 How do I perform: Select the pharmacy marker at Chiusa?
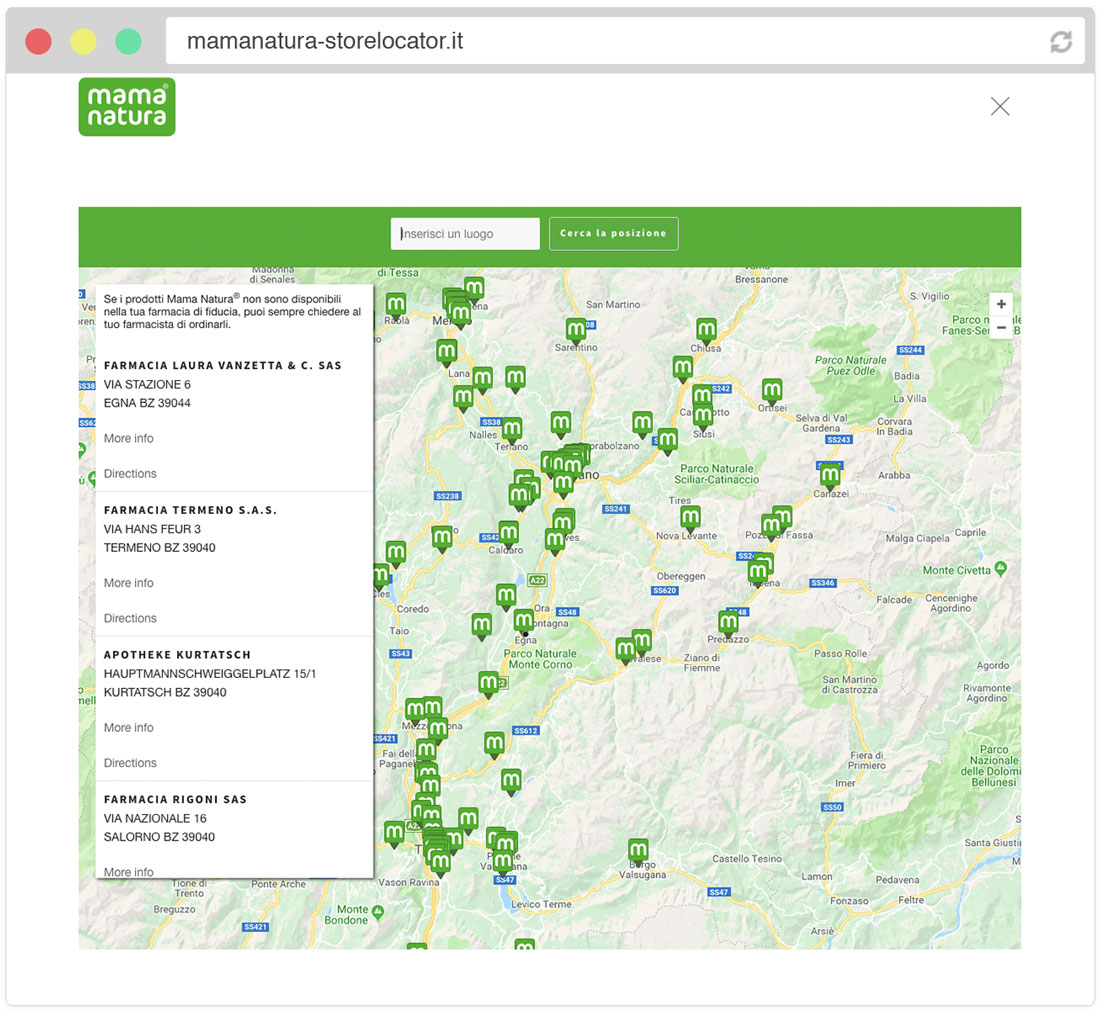[706, 329]
